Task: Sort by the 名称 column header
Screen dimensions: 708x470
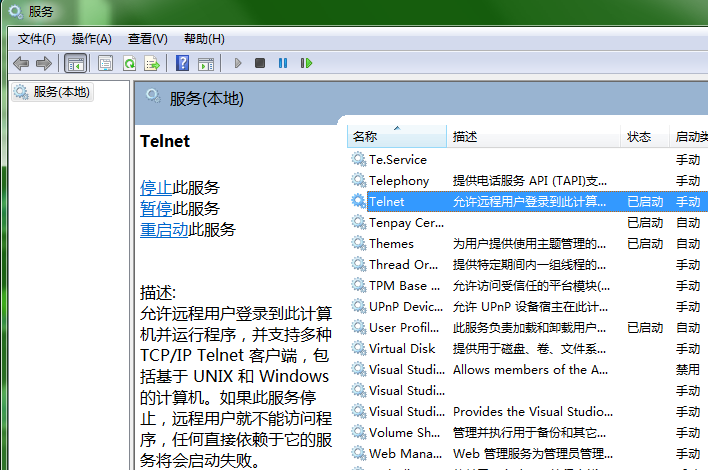Action: coord(397,136)
